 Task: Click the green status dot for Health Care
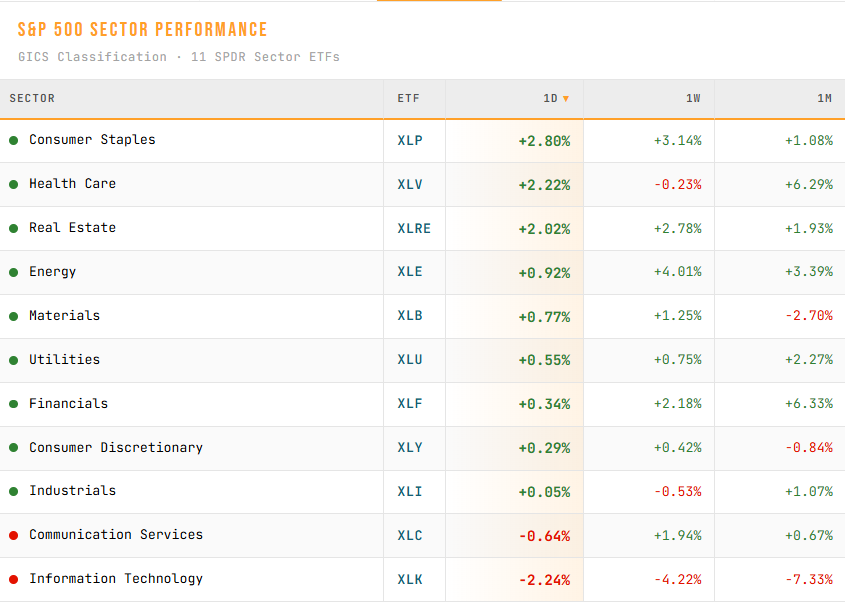click(13, 184)
